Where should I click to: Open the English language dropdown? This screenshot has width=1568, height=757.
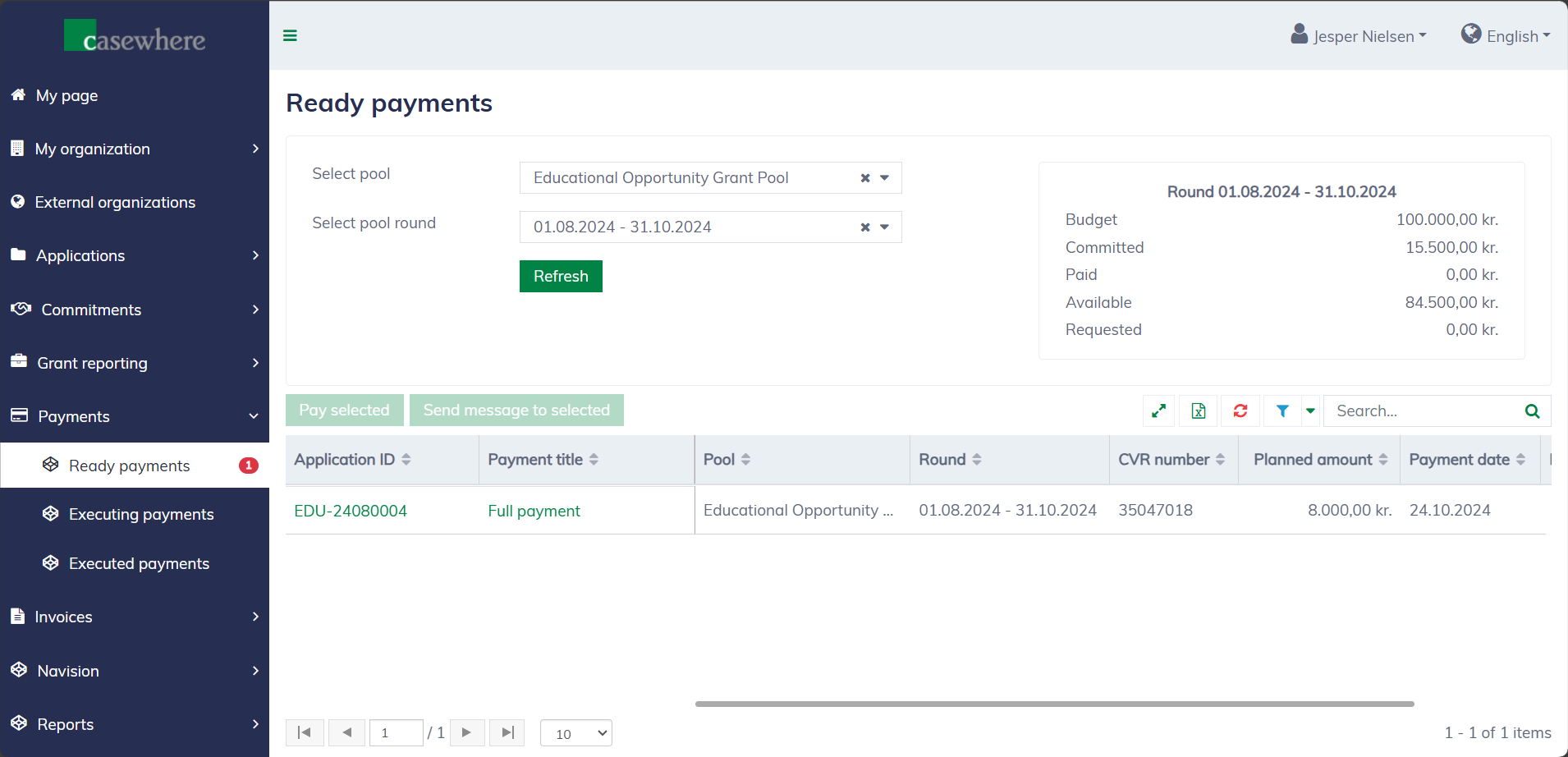click(x=1506, y=36)
